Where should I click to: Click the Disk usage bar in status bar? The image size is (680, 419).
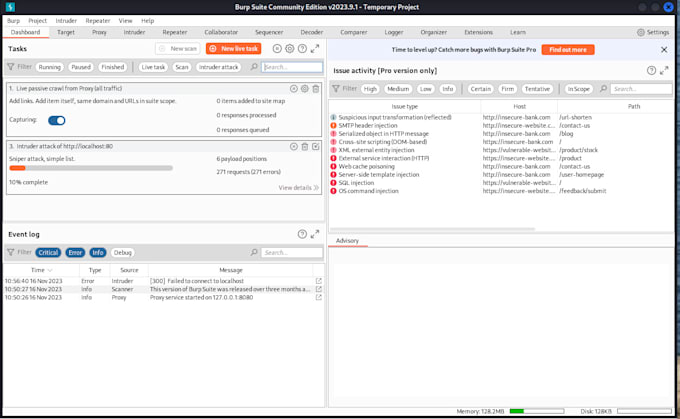coord(644,411)
